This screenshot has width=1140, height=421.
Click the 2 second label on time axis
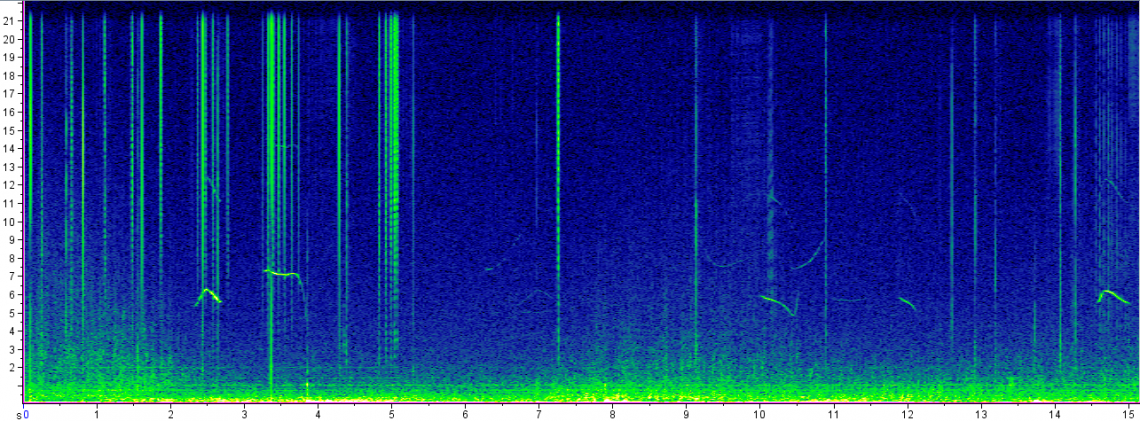click(x=170, y=414)
